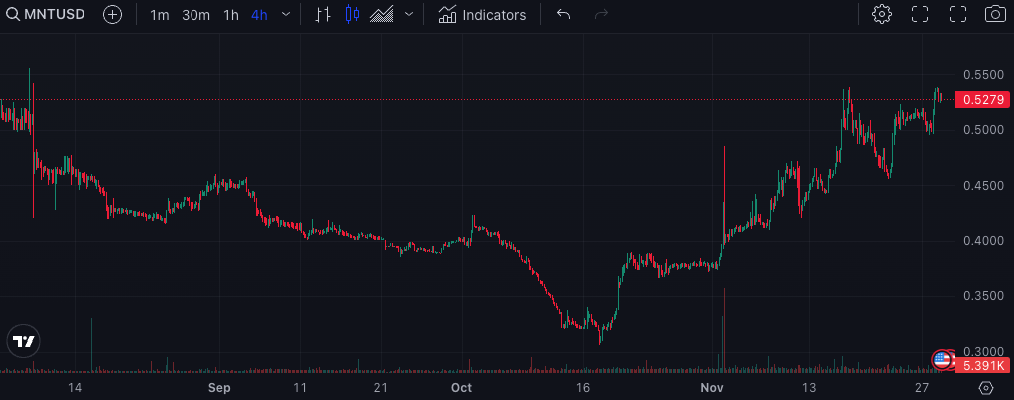Open symbol search for MNTUSD
The width and height of the screenshot is (1014, 400).
45,14
